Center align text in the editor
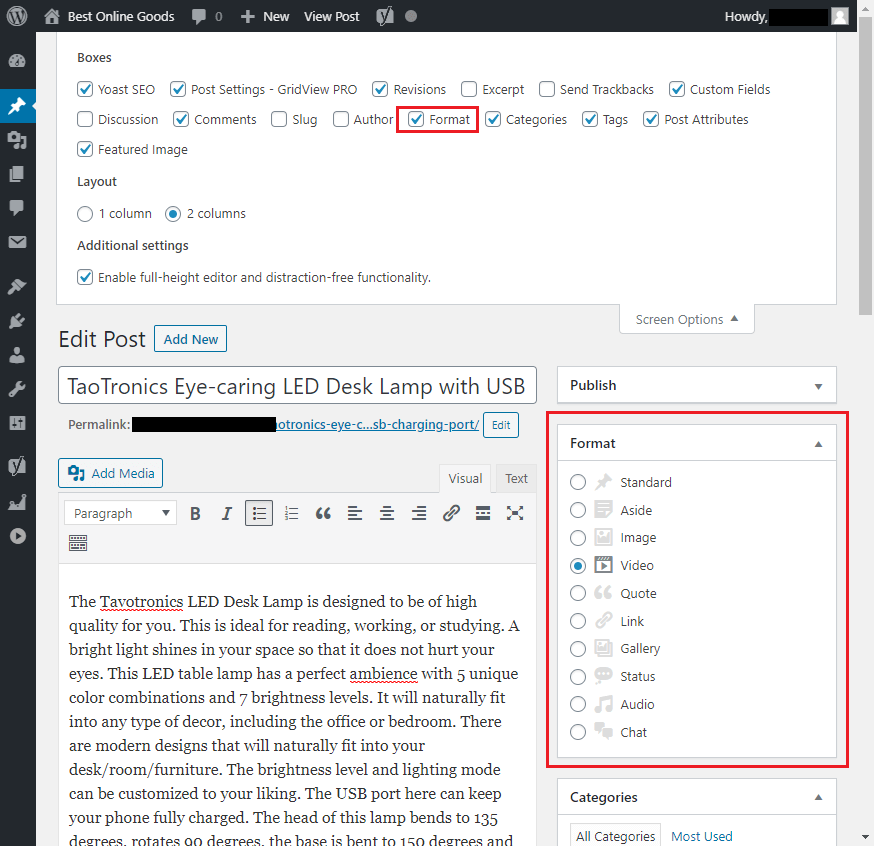The height and width of the screenshot is (846, 874). click(387, 513)
